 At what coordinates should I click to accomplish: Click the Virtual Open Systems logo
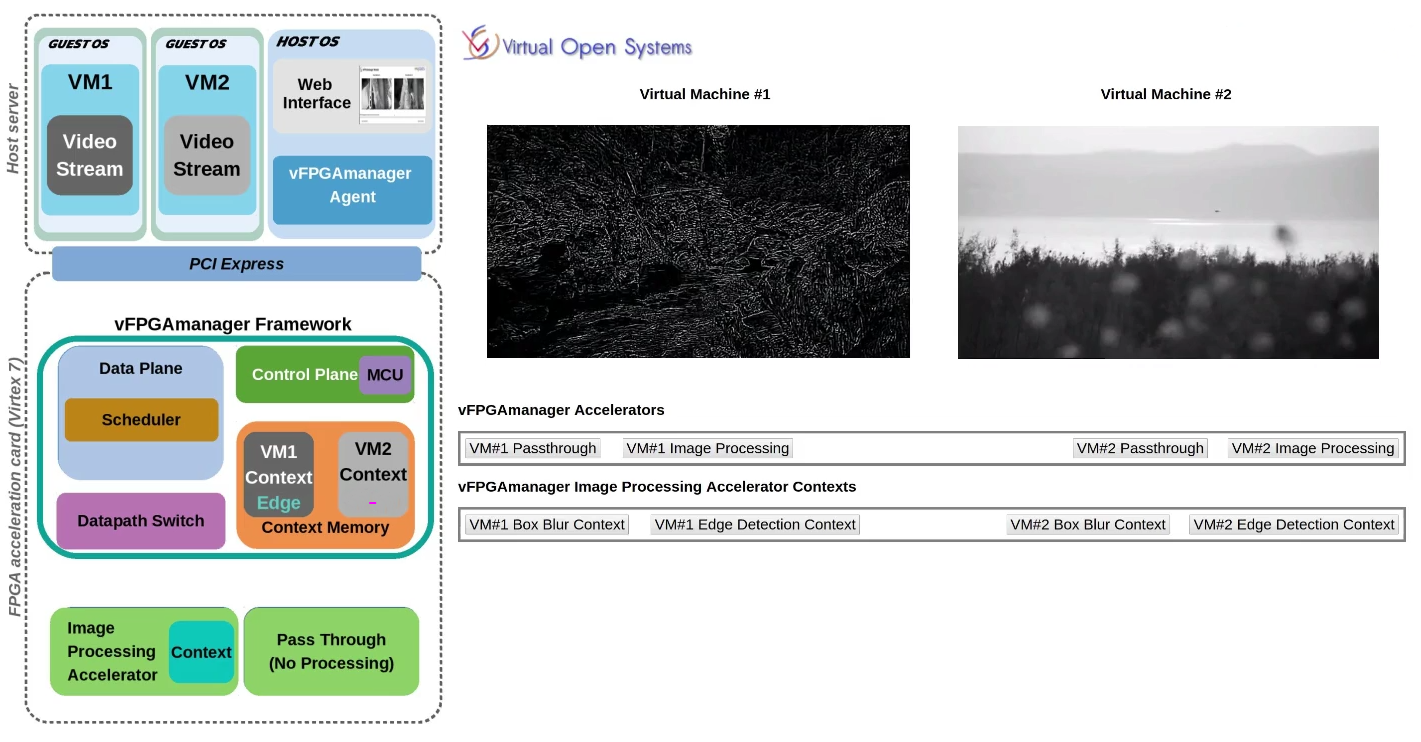point(577,44)
